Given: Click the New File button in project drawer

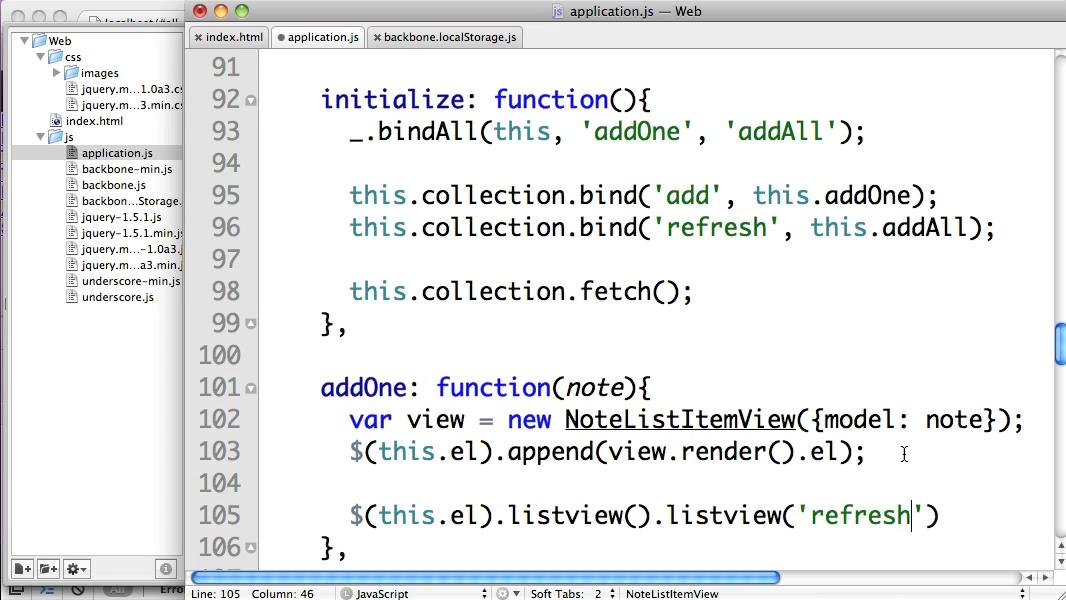Looking at the screenshot, I should point(23,569).
